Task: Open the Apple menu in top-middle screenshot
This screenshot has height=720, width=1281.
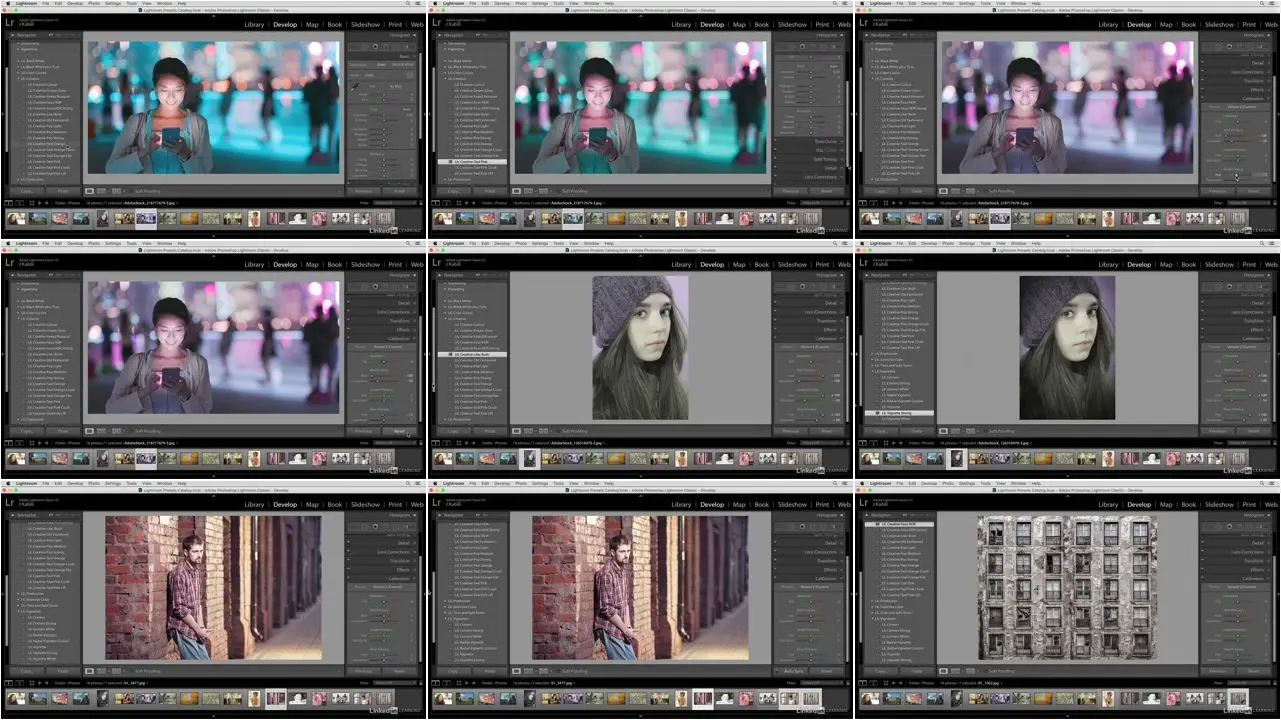Action: (433, 4)
